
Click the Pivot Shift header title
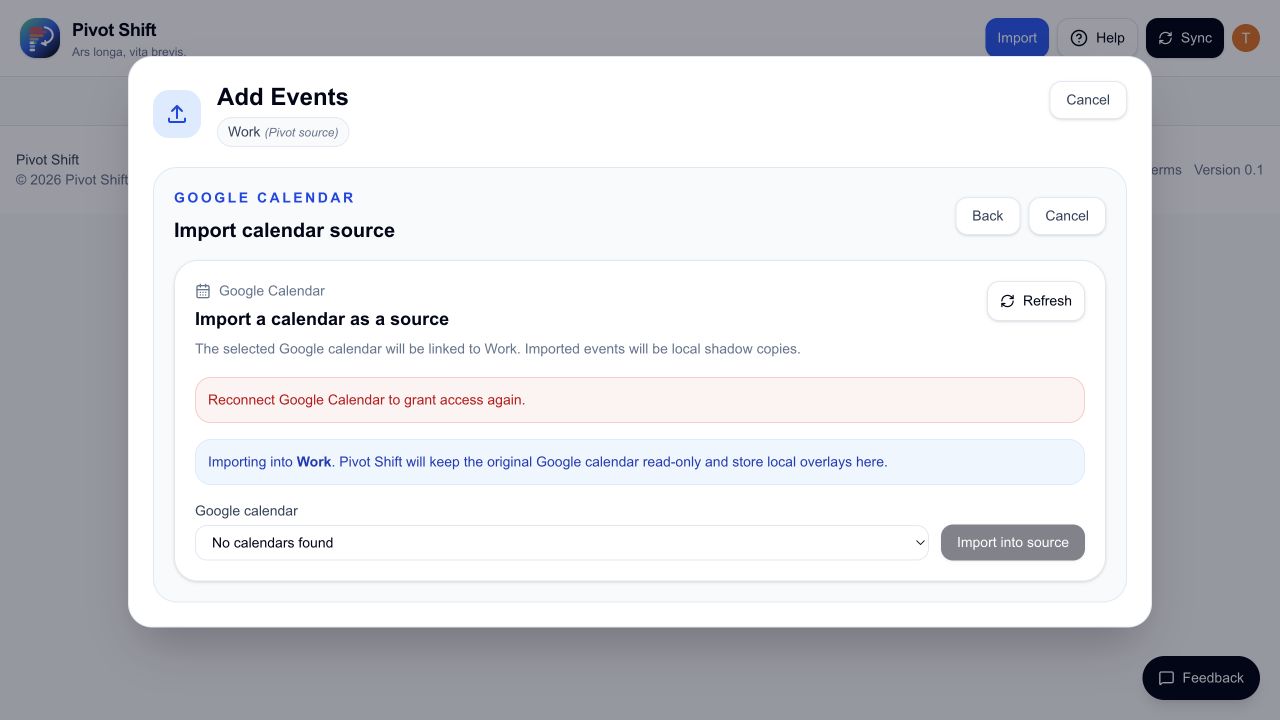114,30
